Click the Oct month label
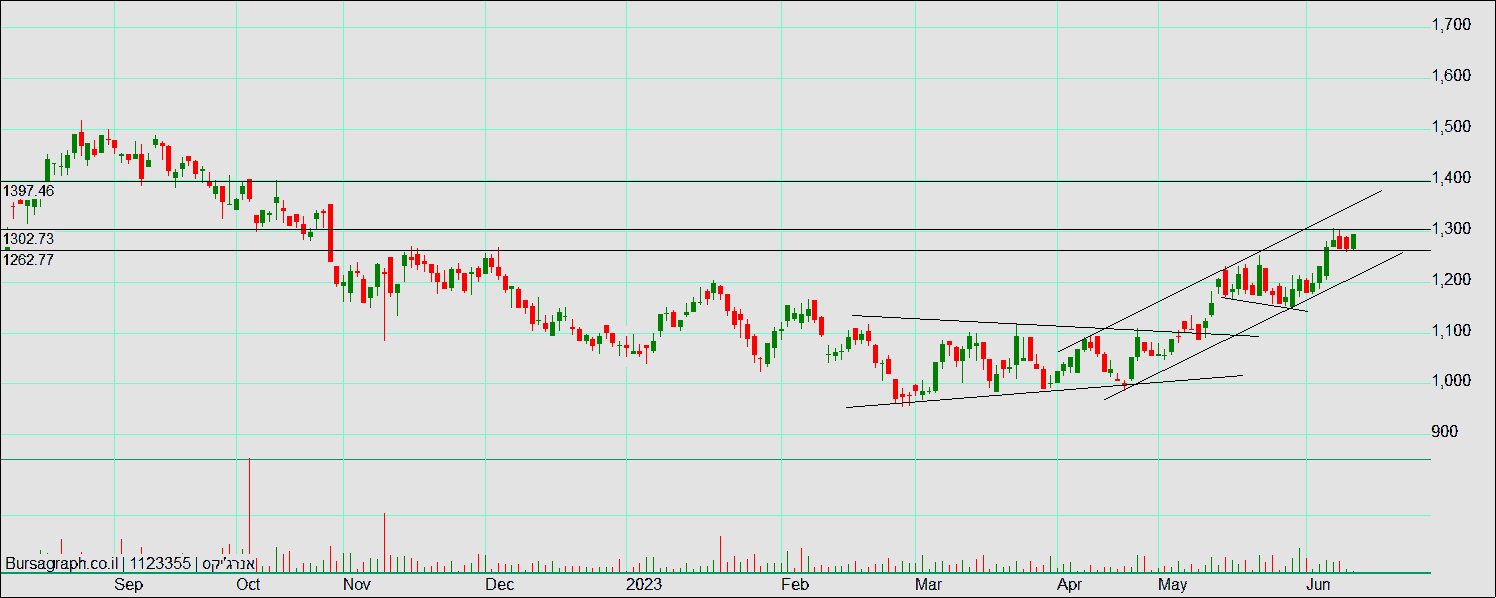The image size is (1496, 598). click(x=247, y=584)
